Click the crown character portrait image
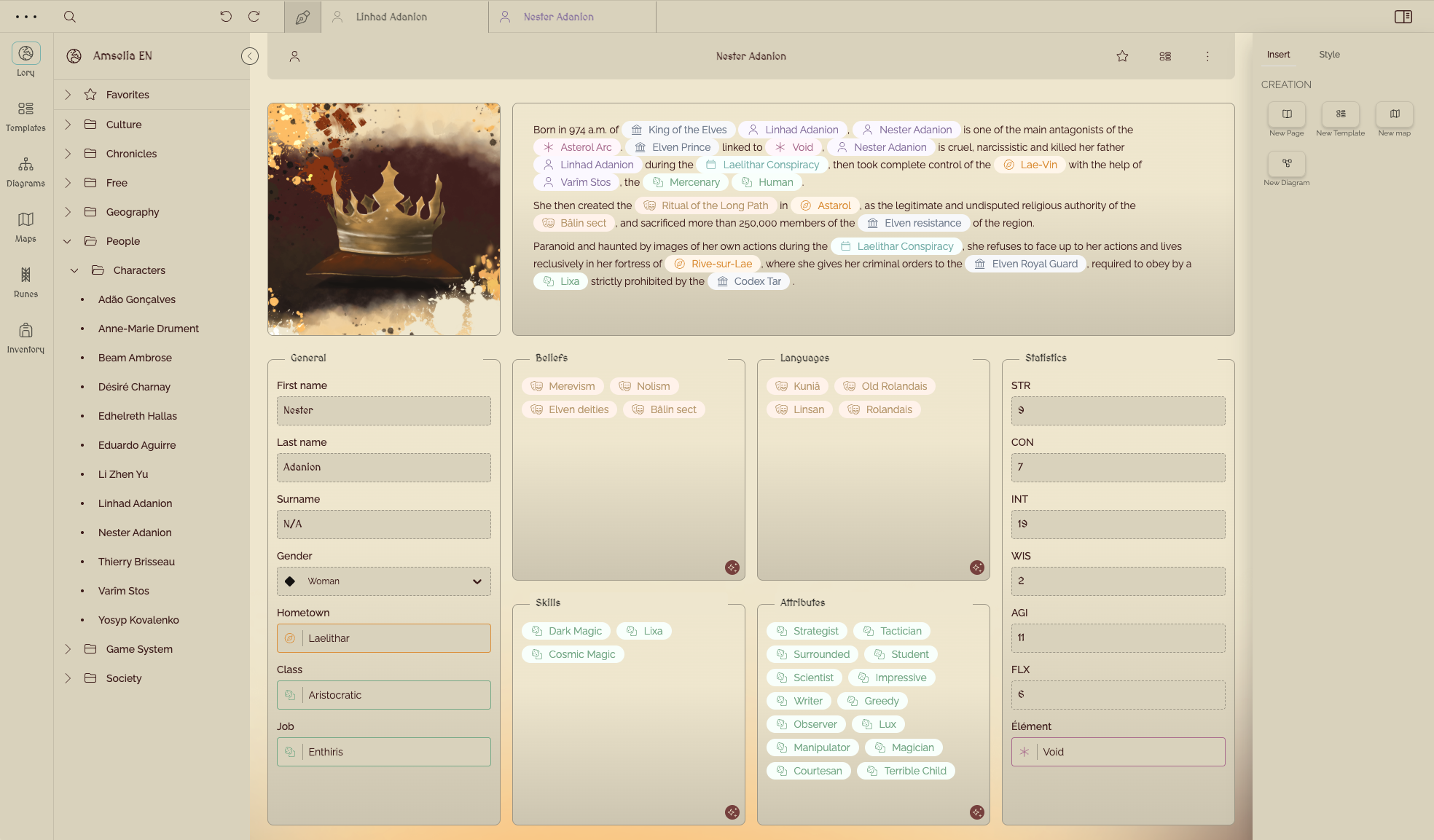The width and height of the screenshot is (1434, 840). [x=383, y=219]
